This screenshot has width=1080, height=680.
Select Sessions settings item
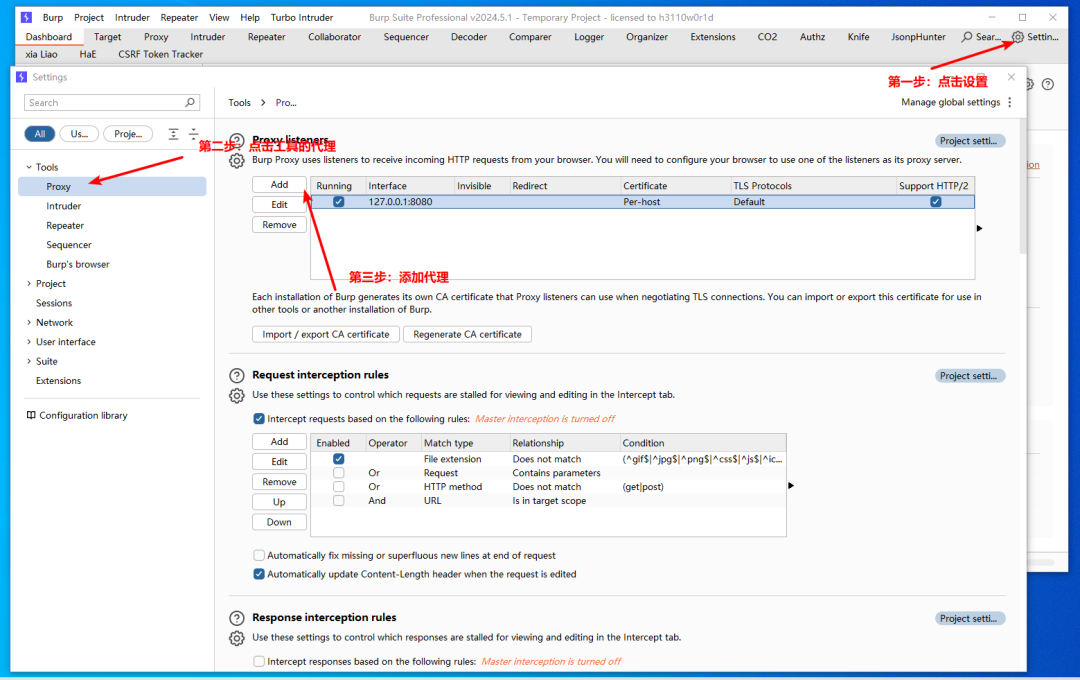tap(54, 302)
